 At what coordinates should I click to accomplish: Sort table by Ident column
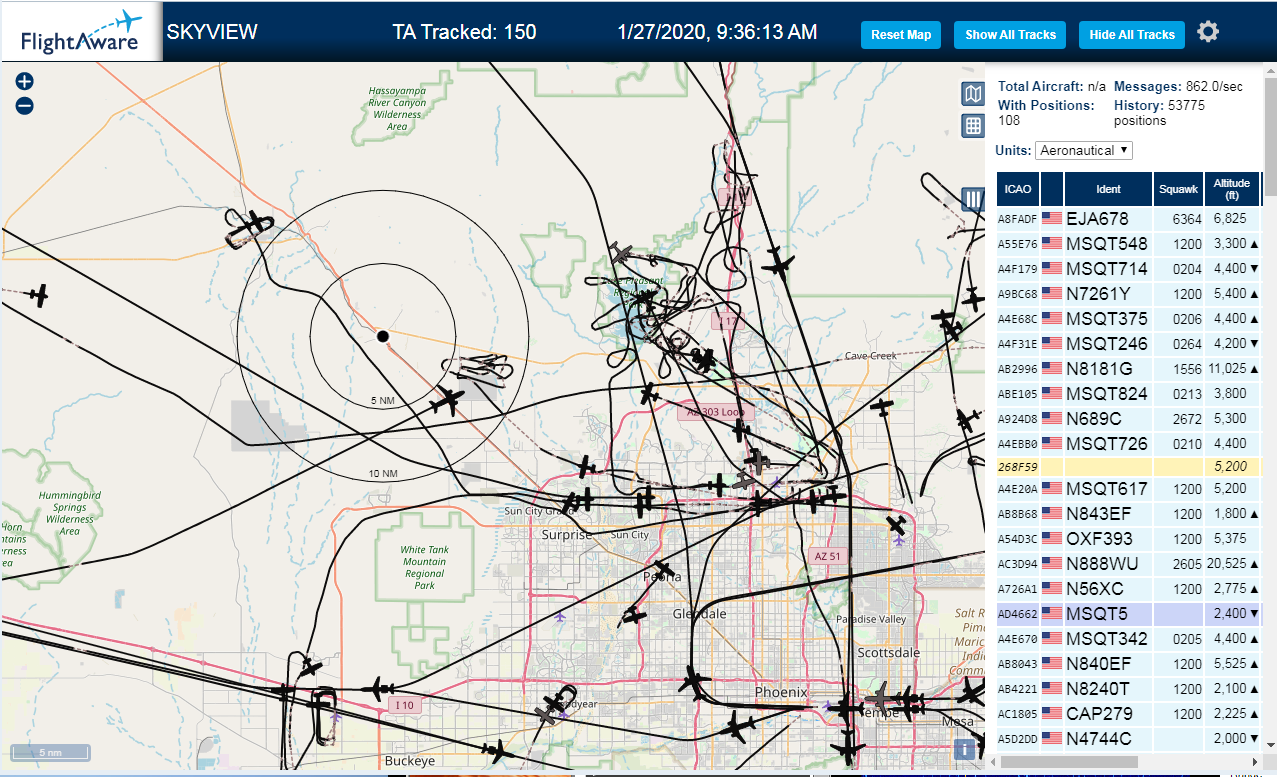1109,188
